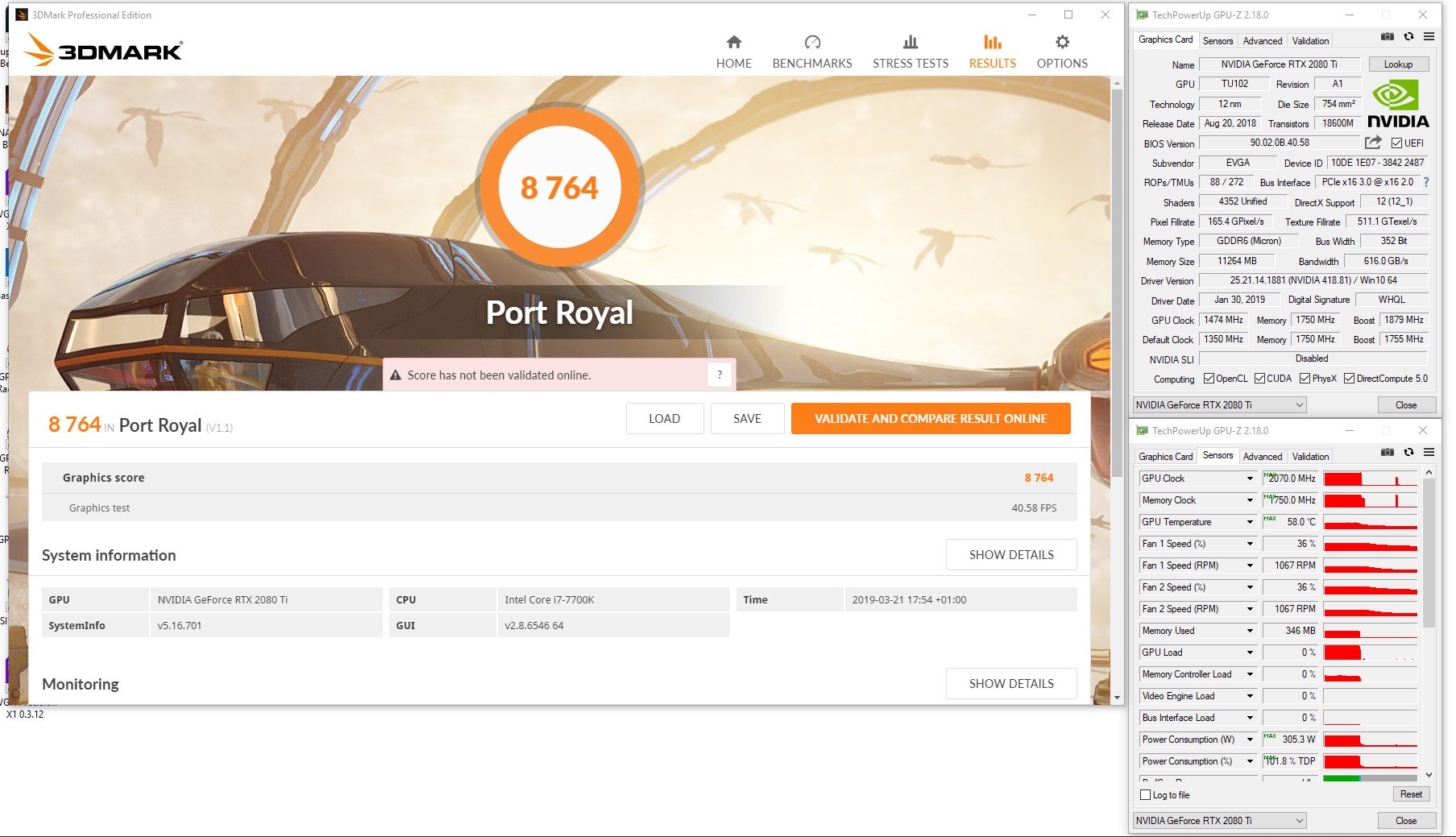This screenshot has width=1456, height=837.
Task: Click the question mark help button beside validation warning
Action: (720, 375)
